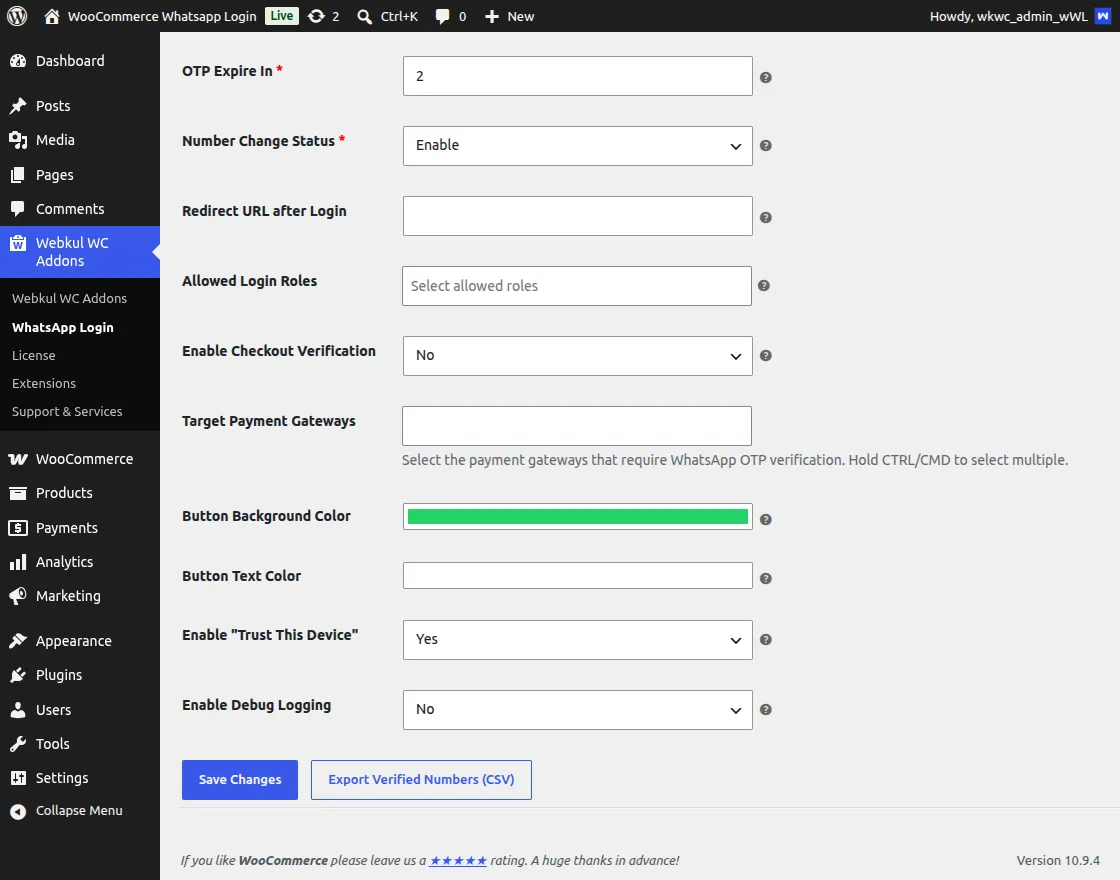Click the Appearance paintbrush icon
Viewport: 1120px width, 880px height.
pos(18,641)
